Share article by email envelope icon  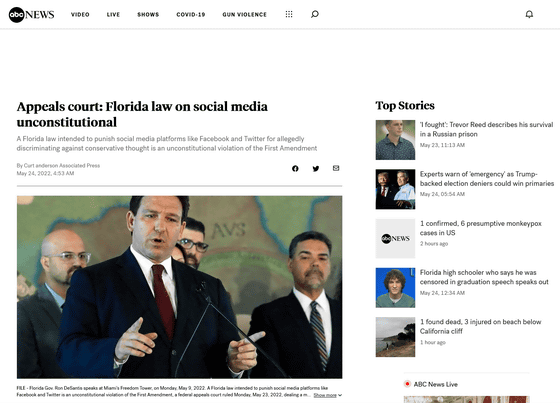click(x=336, y=168)
